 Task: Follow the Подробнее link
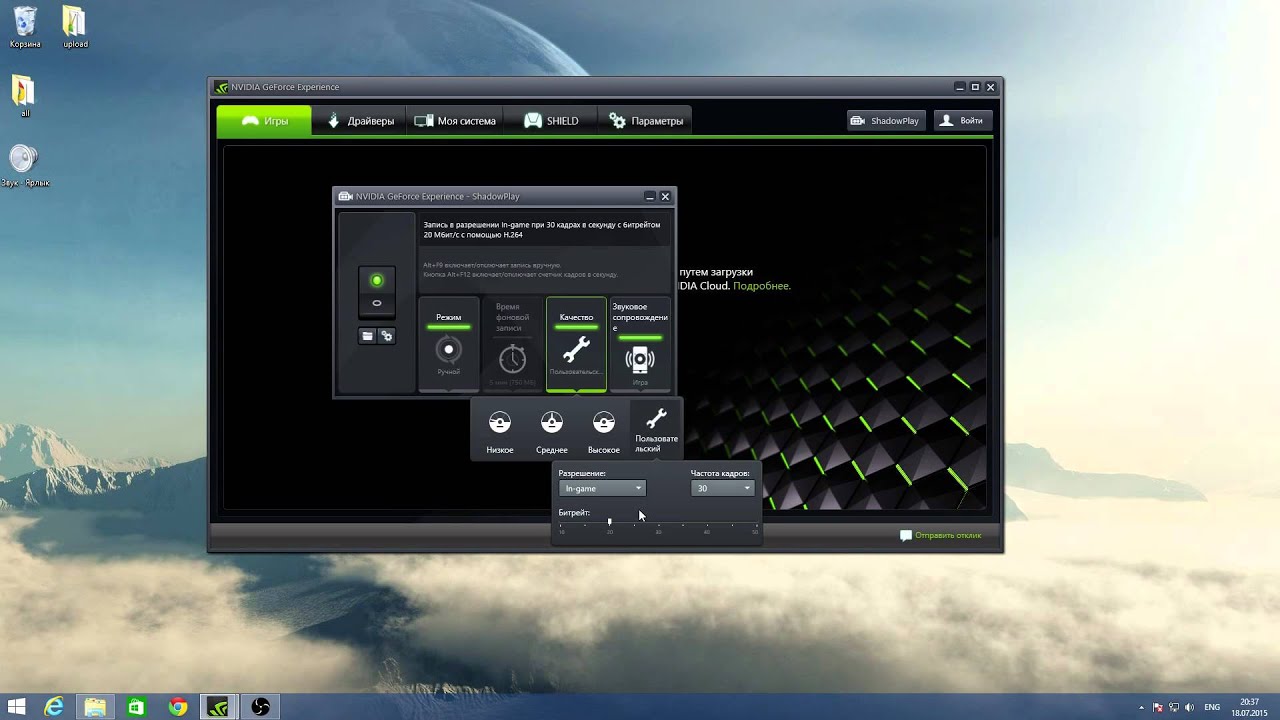762,286
